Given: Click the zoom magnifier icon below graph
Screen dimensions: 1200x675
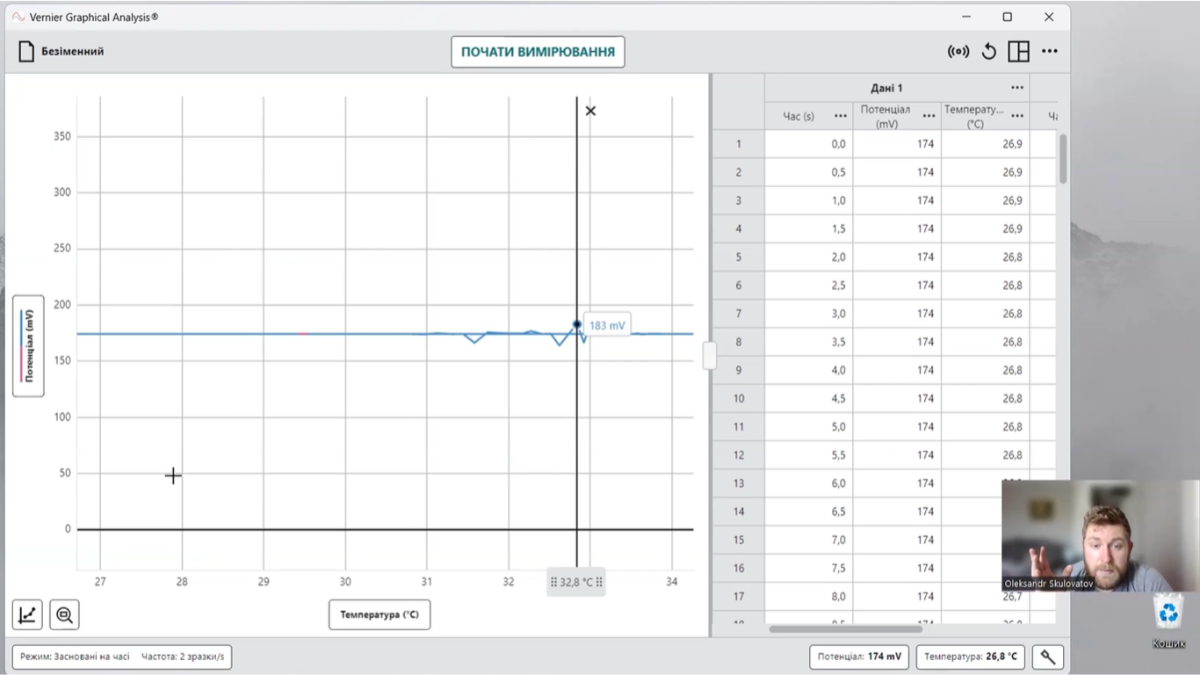Looking at the screenshot, I should 64,615.
